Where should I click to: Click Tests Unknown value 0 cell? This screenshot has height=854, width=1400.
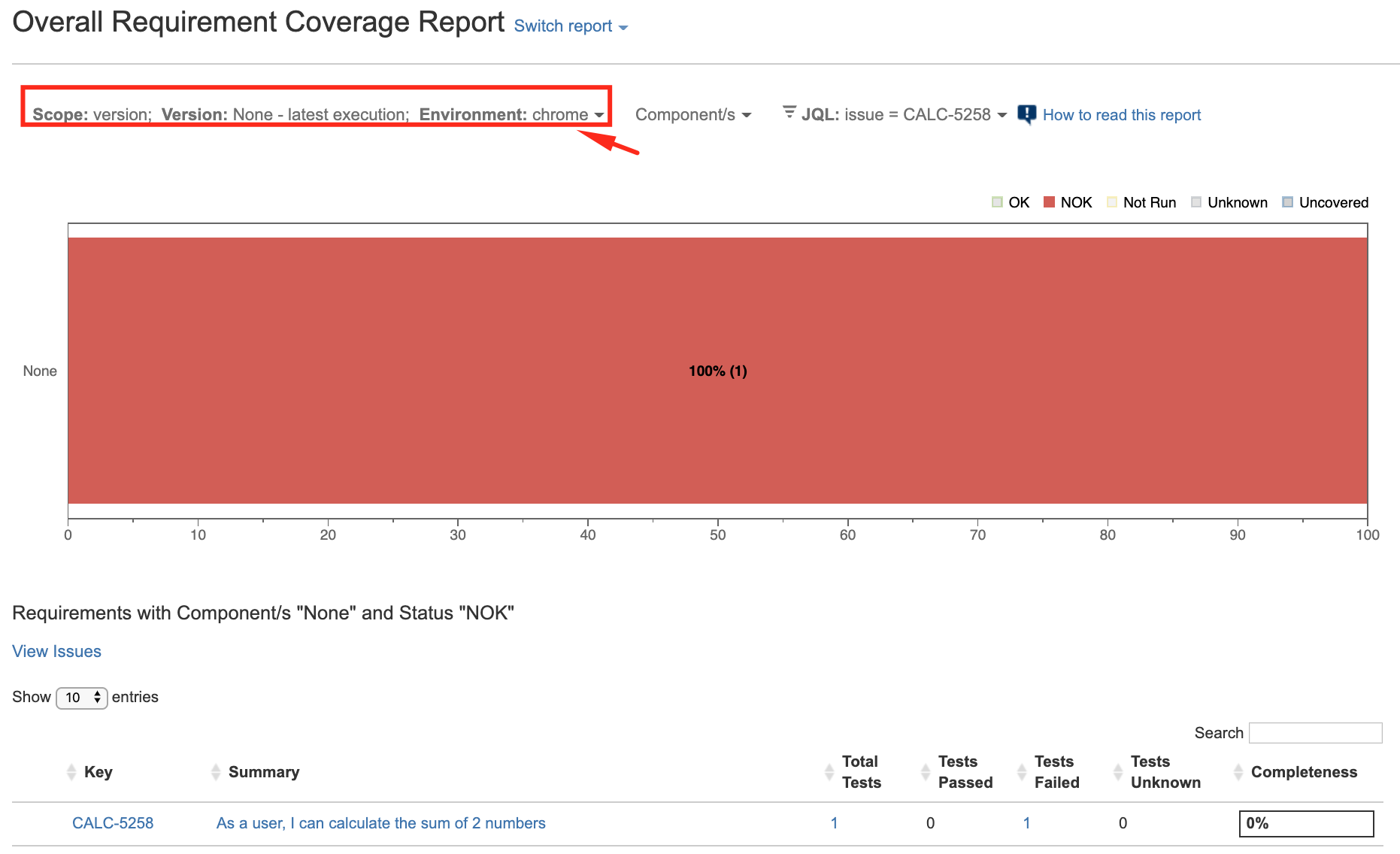point(1123,823)
